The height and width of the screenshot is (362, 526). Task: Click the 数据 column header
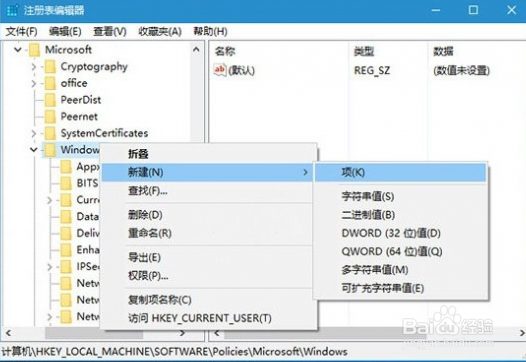443,51
